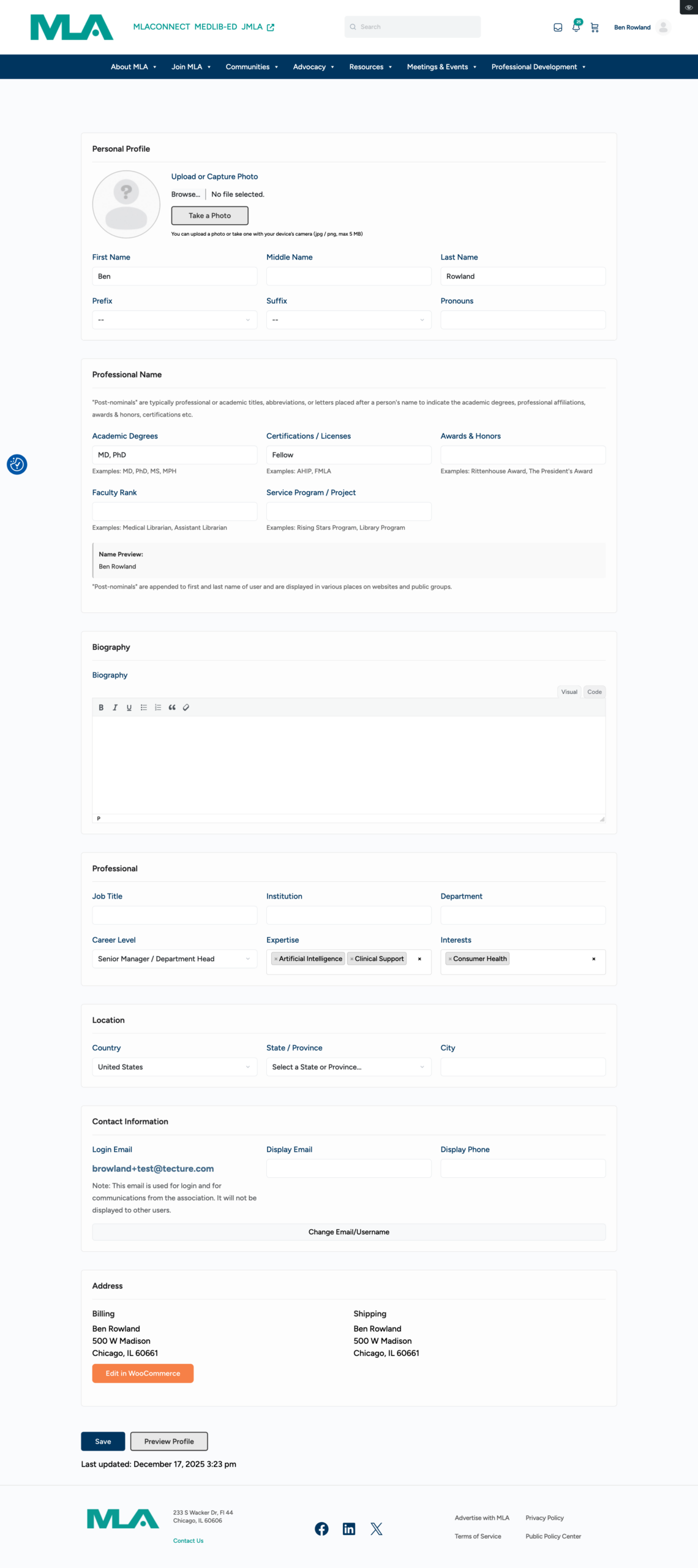The image size is (698, 1568).
Task: Open the Communities menu
Action: click(x=252, y=67)
